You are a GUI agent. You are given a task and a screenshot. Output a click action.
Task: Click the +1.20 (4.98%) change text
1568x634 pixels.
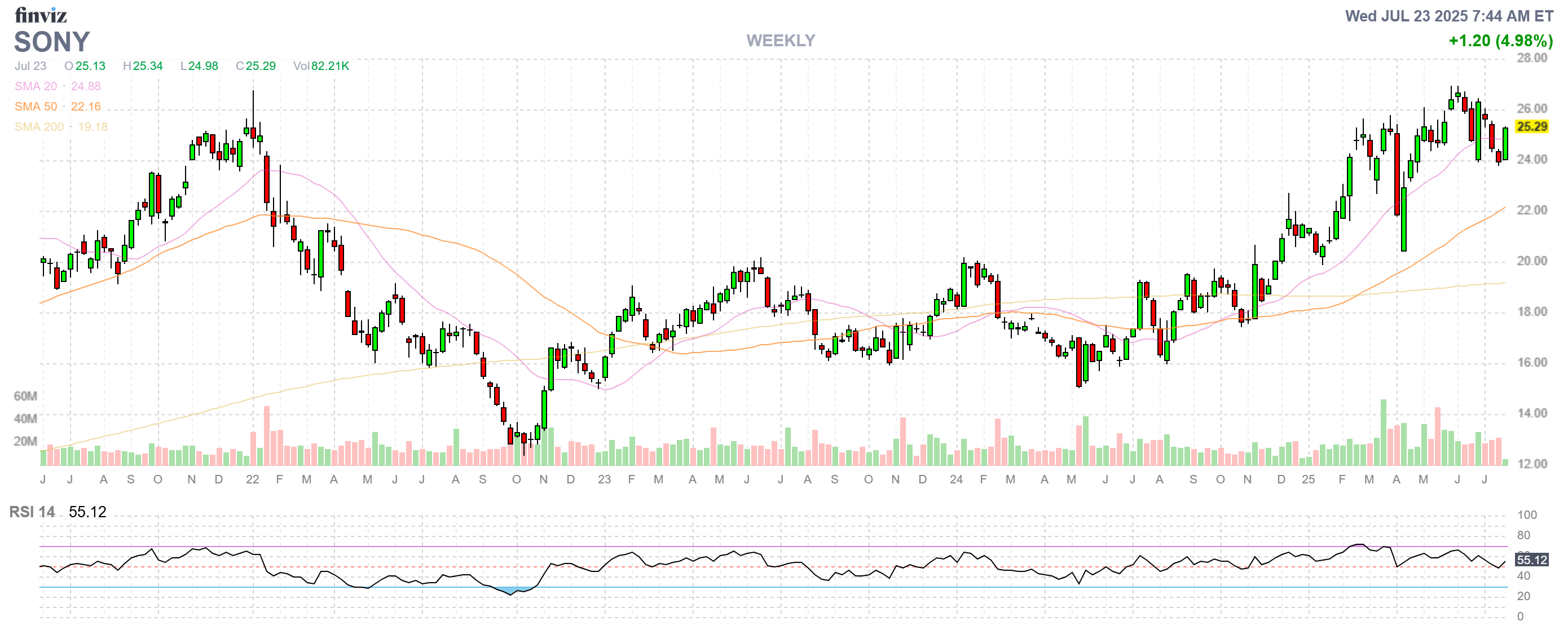pos(1500,41)
